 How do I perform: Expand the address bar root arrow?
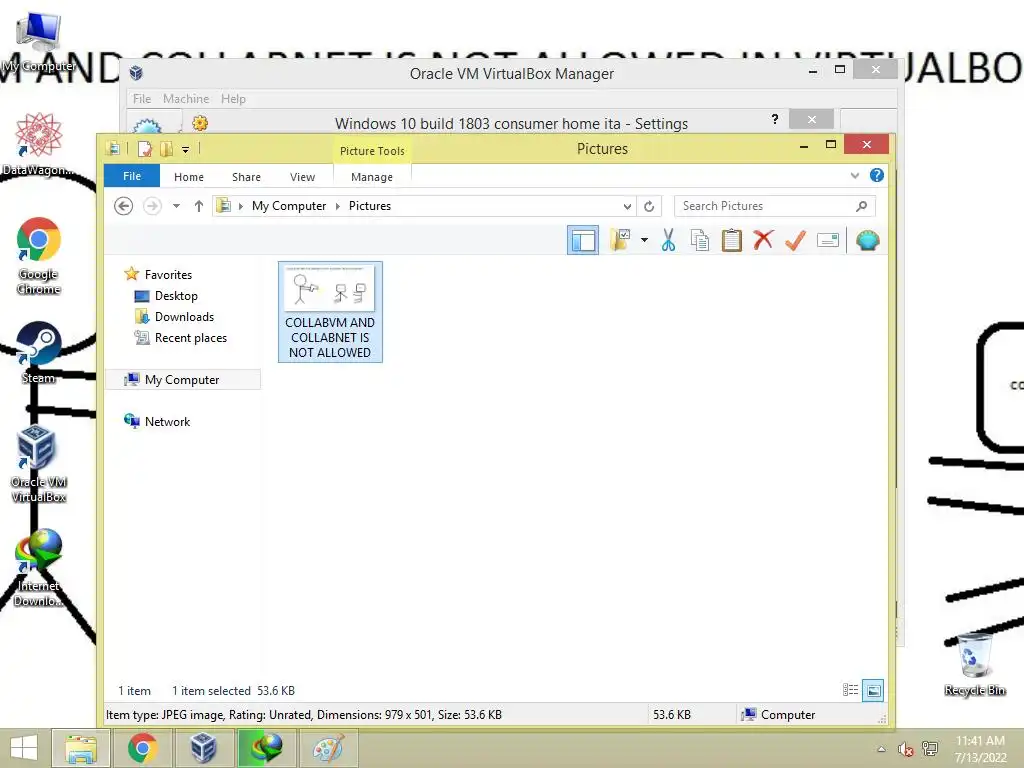click(240, 206)
